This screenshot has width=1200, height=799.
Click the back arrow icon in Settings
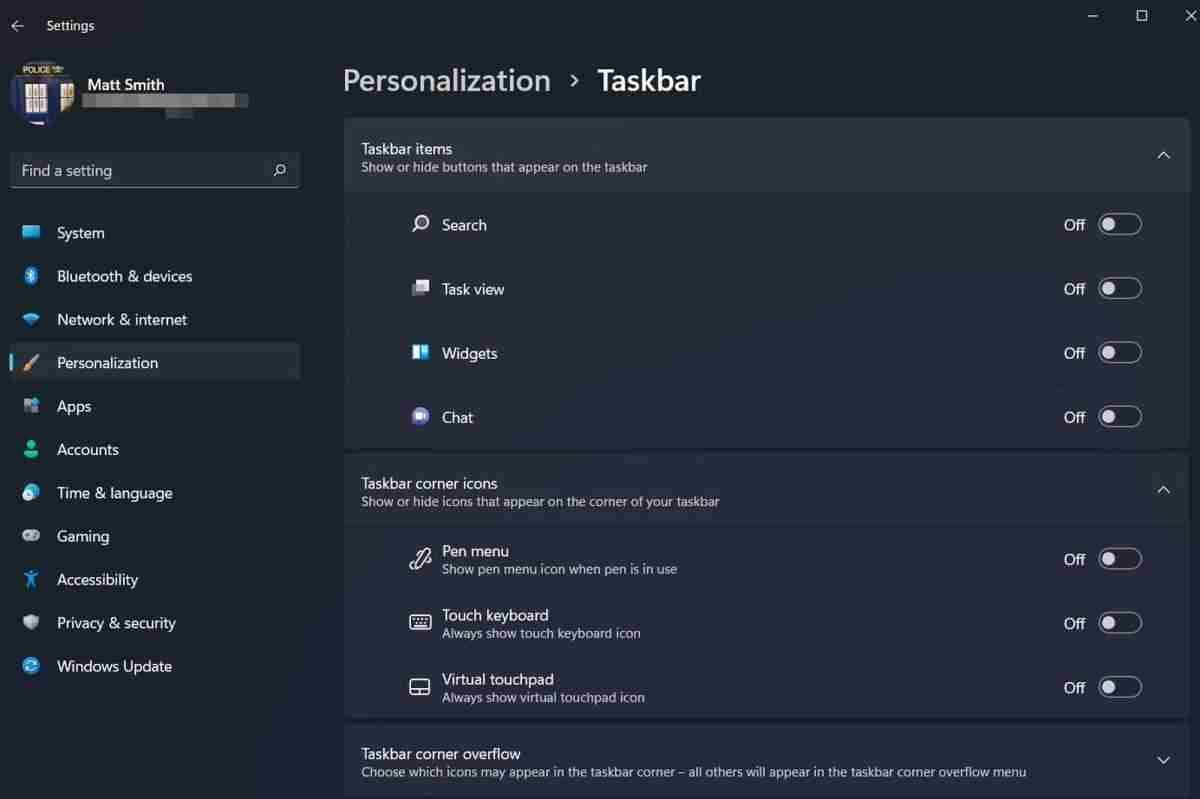point(17,26)
